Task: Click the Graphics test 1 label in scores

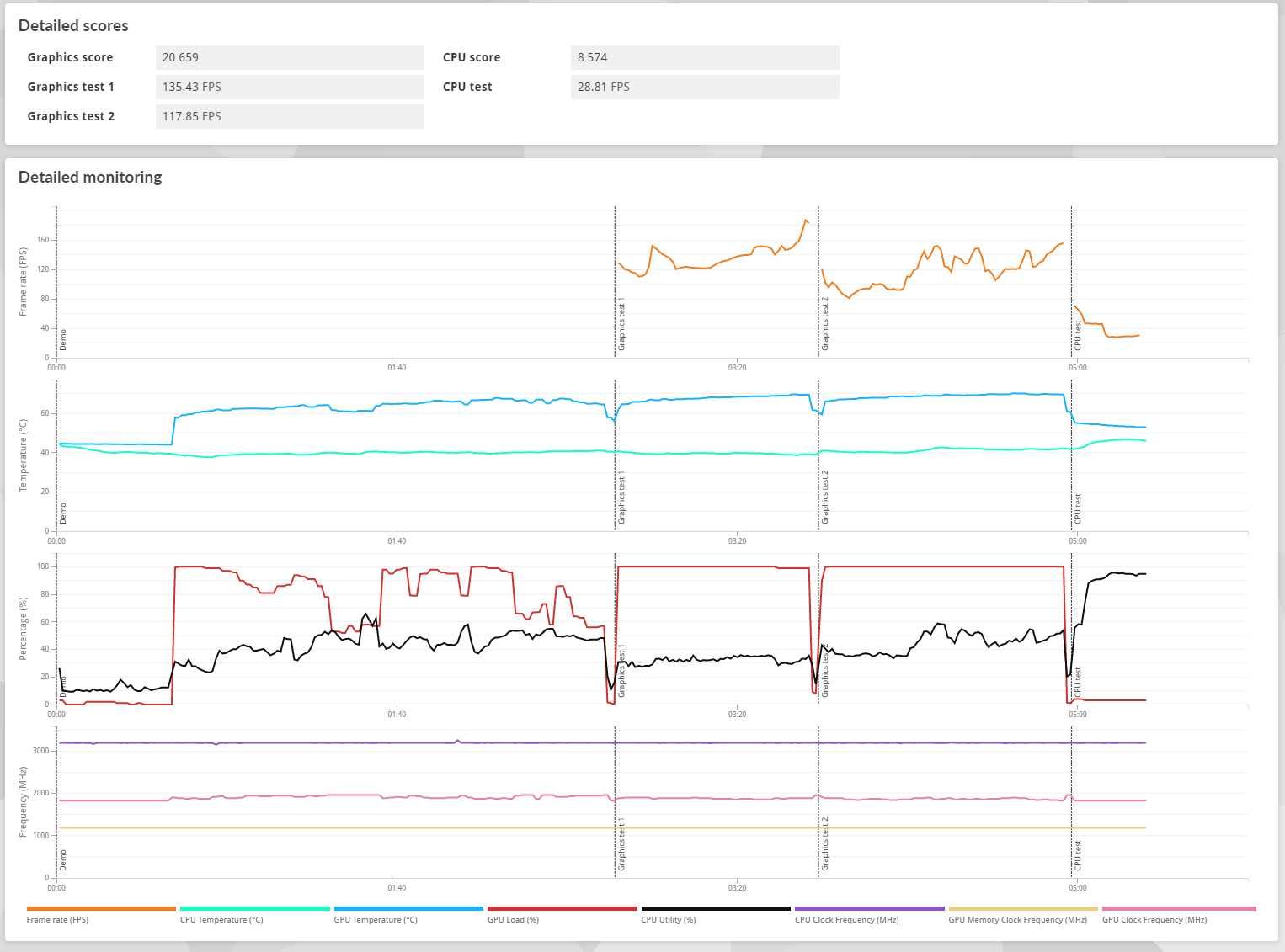Action: pyautogui.click(x=71, y=87)
